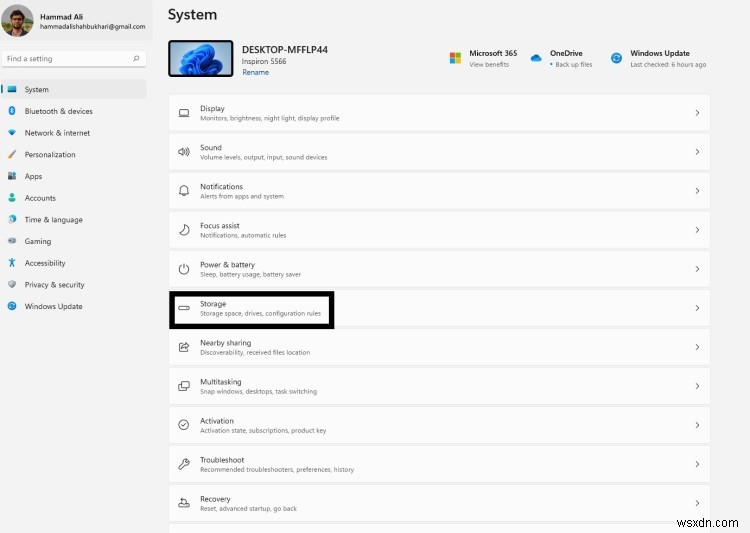Viewport: 750px width, 533px height.
Task: Click the Apps icon in sidebar
Action: 12,176
